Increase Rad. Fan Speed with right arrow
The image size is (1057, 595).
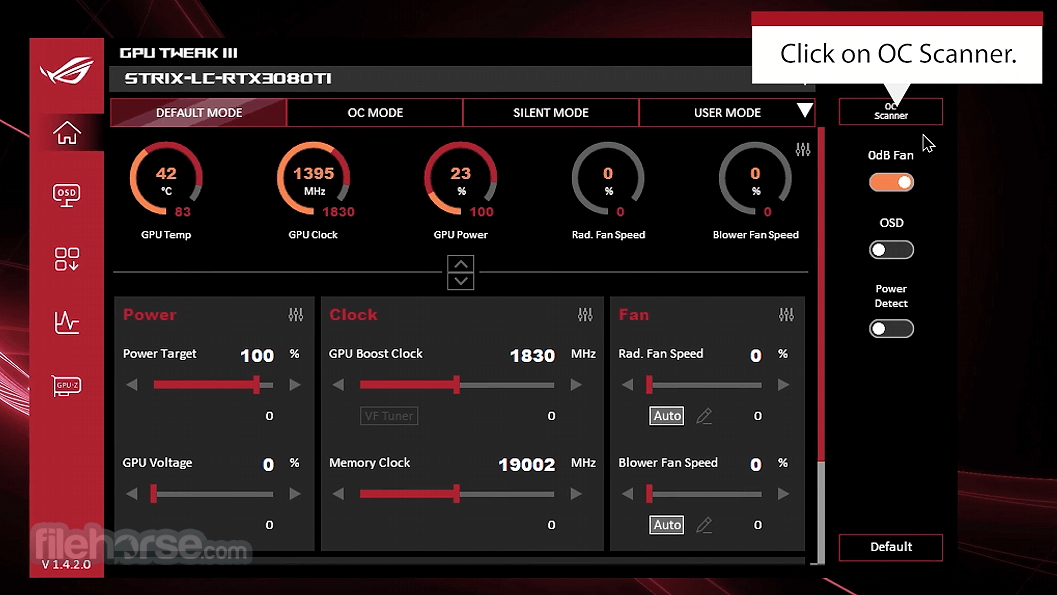point(783,385)
